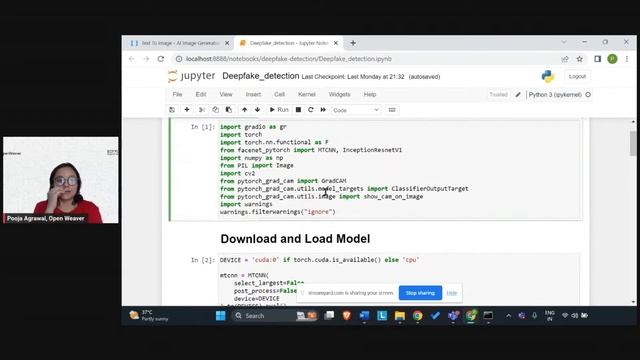Open the command palette keyboard icon

point(392,110)
